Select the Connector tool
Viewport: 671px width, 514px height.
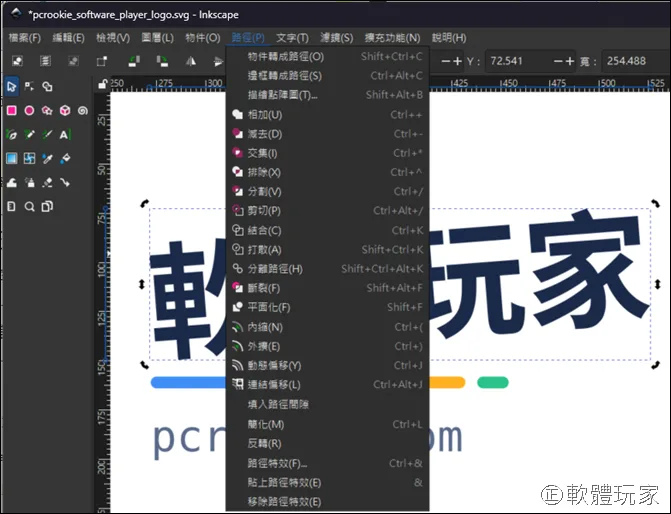coord(65,183)
